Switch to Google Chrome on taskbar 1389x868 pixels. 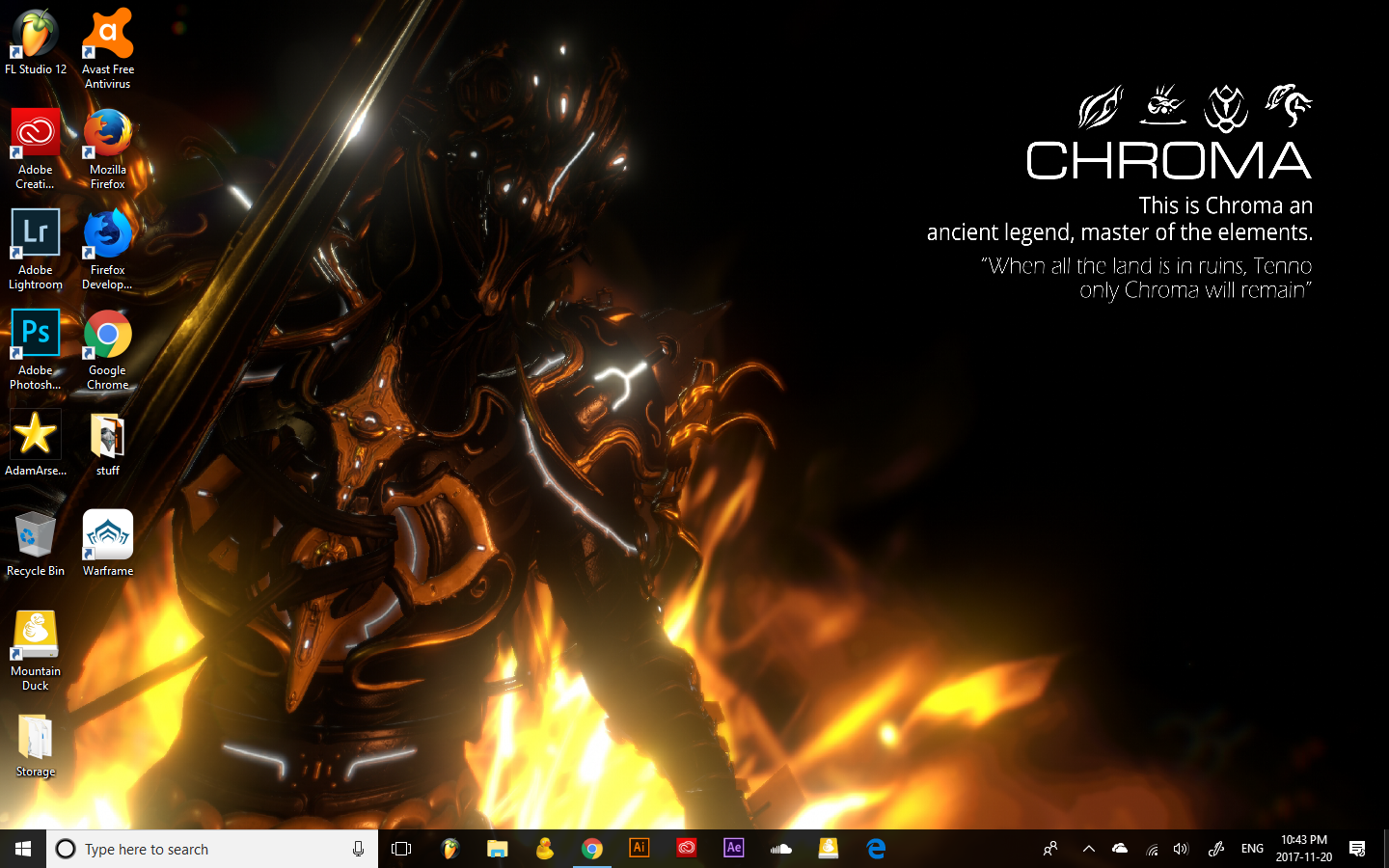(x=591, y=849)
